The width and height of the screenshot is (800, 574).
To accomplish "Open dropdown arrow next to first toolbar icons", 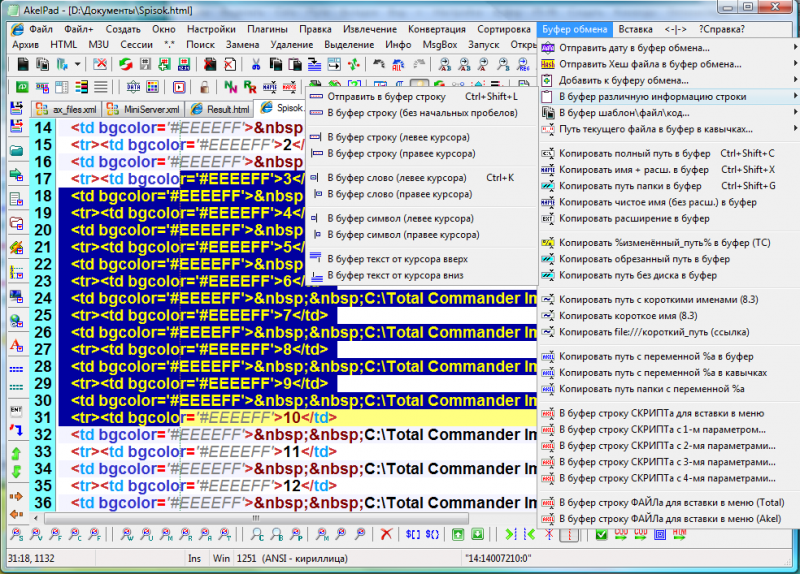I will pos(78,64).
